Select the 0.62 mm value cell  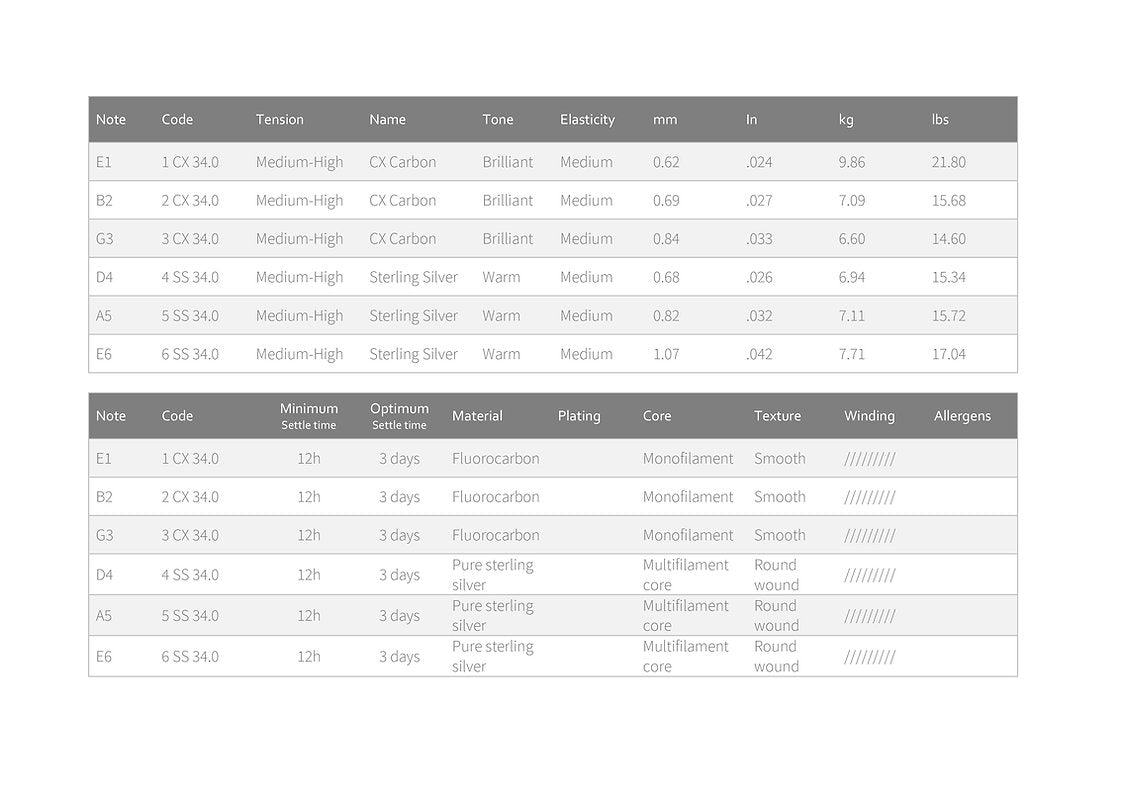[x=666, y=162]
